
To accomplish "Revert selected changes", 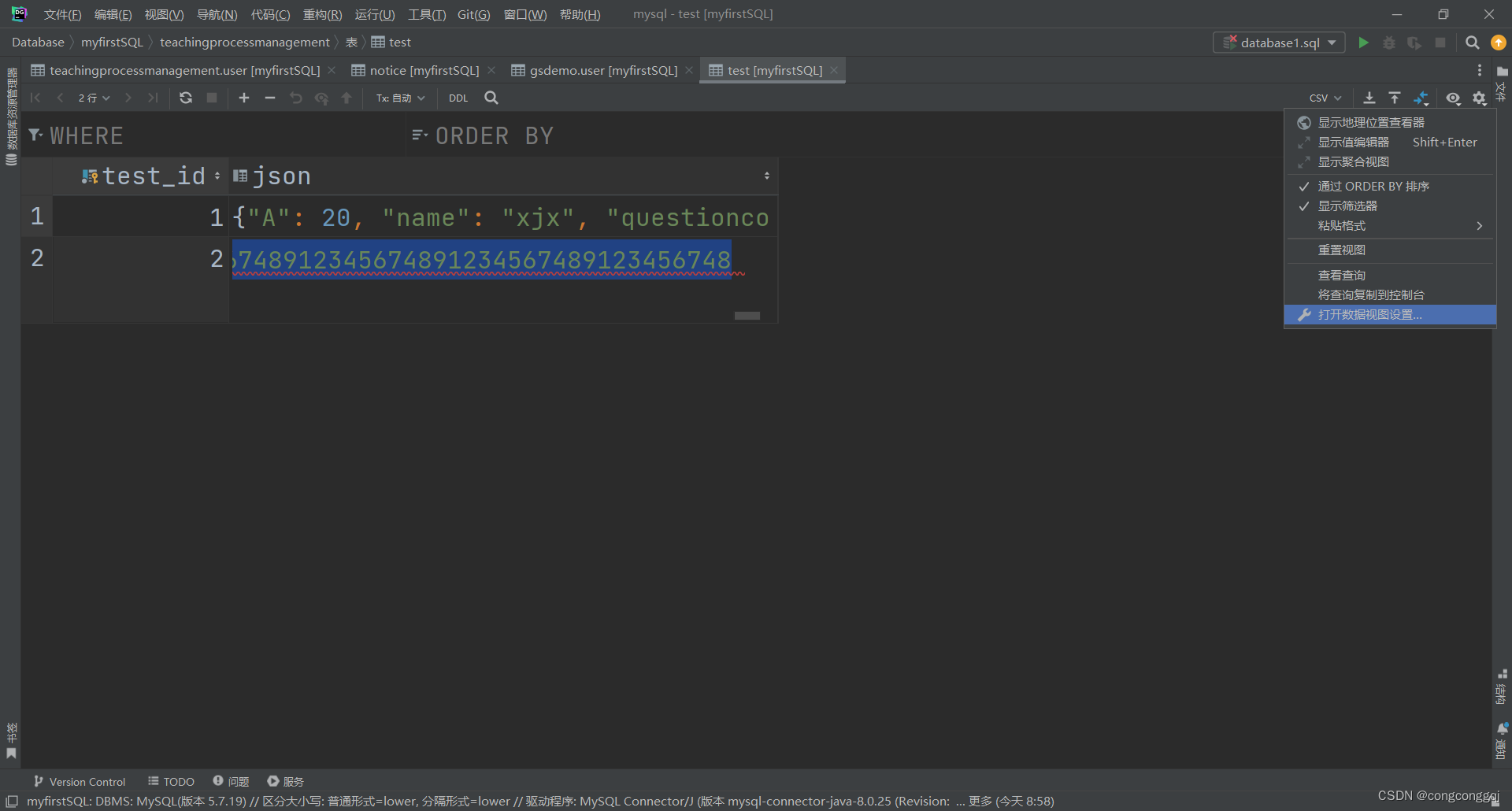I will pos(296,98).
